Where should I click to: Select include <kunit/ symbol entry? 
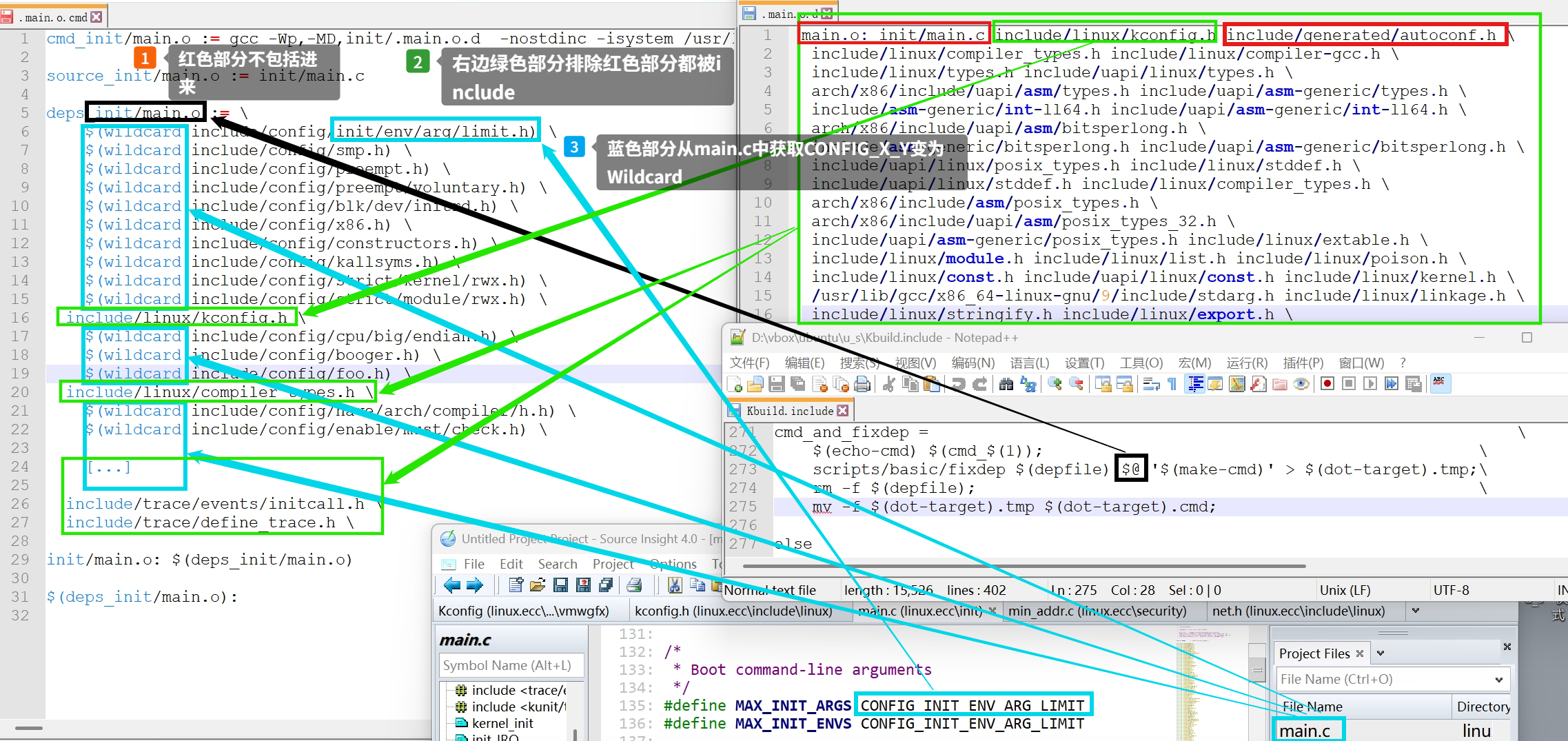coord(518,707)
